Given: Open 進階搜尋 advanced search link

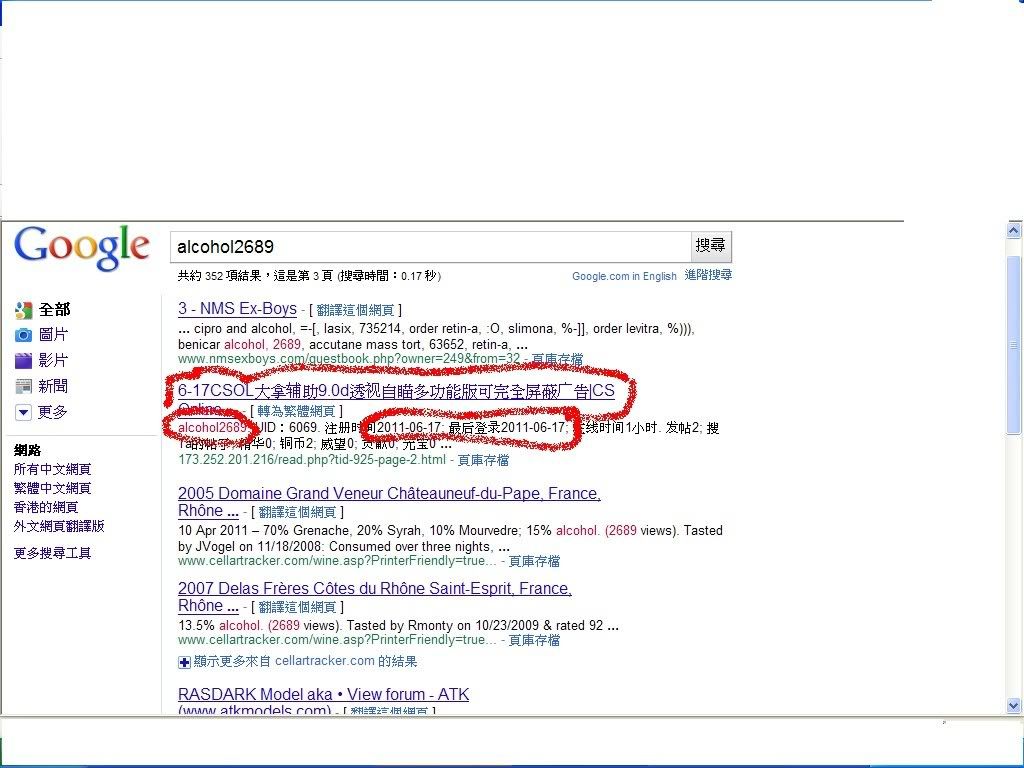Looking at the screenshot, I should (x=708, y=275).
